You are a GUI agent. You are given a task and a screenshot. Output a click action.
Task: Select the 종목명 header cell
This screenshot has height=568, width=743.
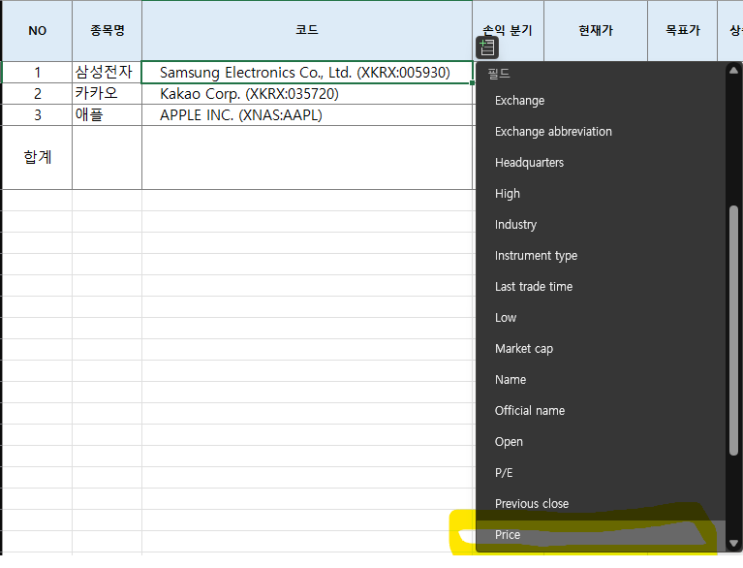[x=107, y=31]
